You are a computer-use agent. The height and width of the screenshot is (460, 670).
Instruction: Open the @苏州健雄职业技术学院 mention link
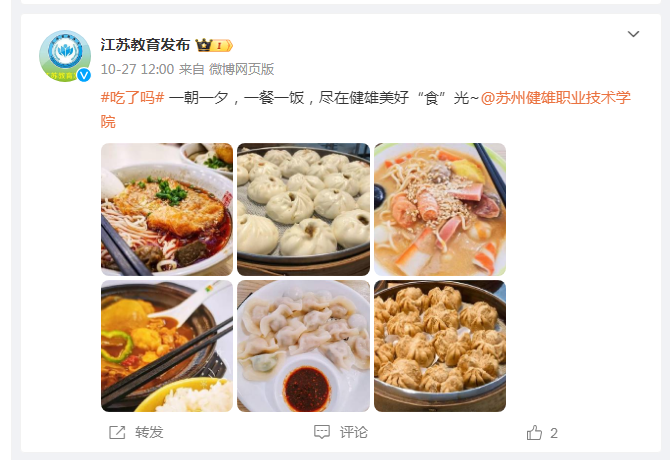click(365, 110)
